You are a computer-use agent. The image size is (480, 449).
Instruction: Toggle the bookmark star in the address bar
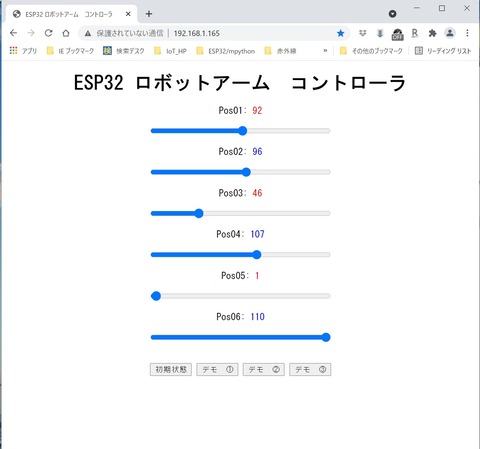point(340,33)
